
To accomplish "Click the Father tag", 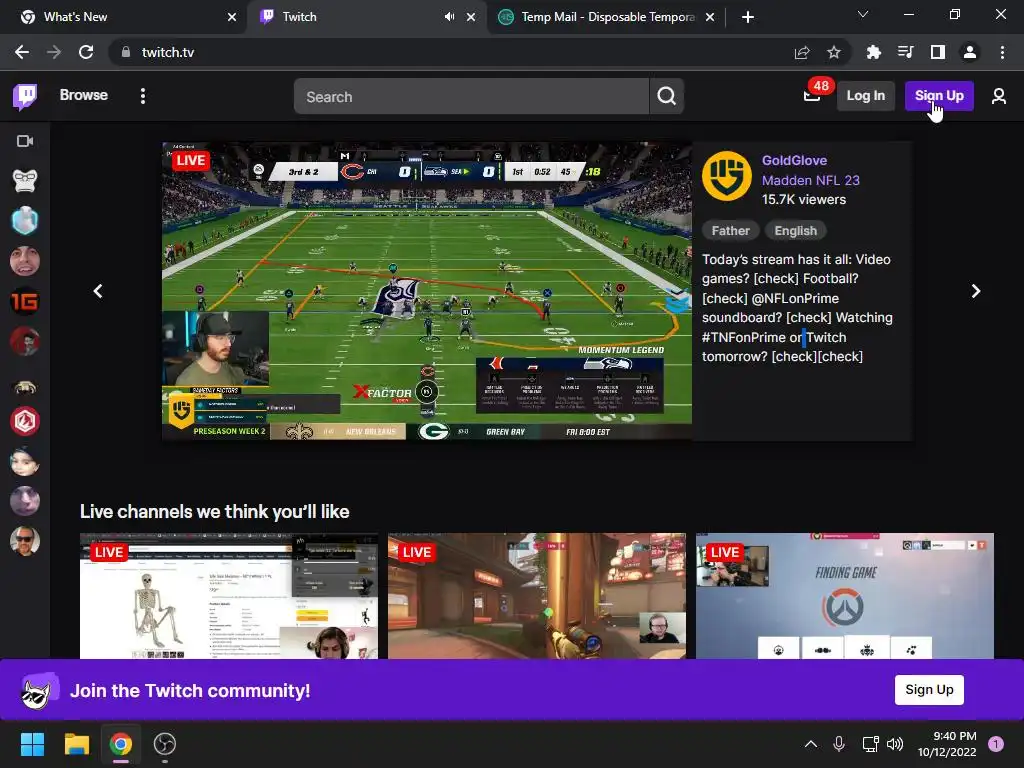I will click(730, 231).
